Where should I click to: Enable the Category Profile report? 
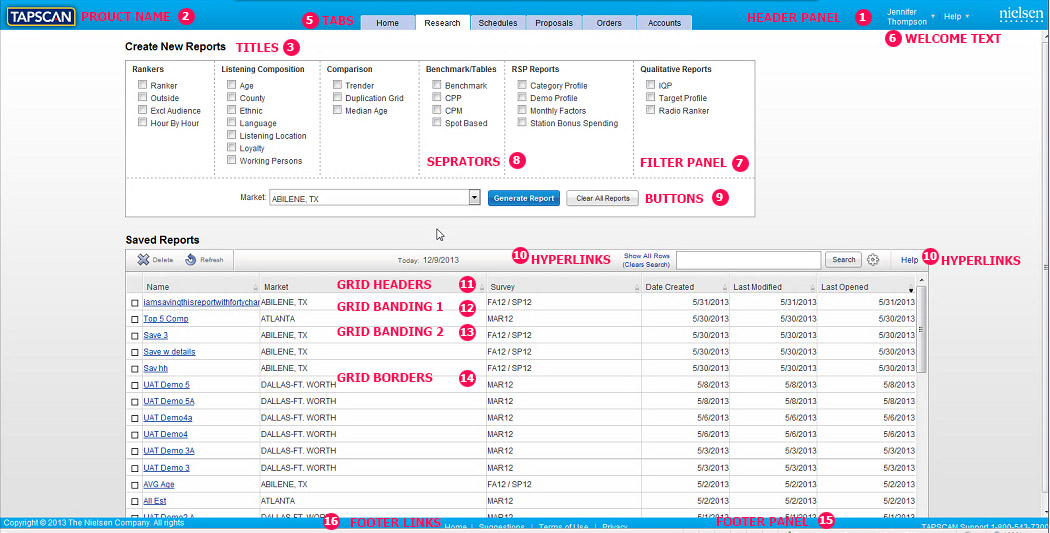click(x=522, y=85)
